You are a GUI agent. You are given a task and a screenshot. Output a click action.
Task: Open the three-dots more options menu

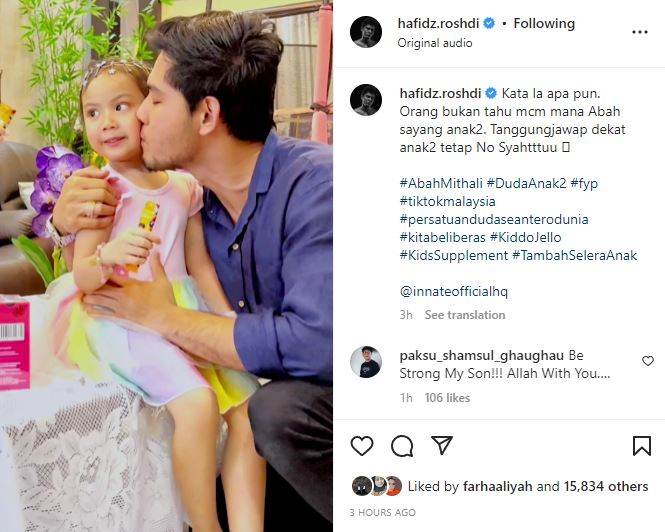click(640, 32)
